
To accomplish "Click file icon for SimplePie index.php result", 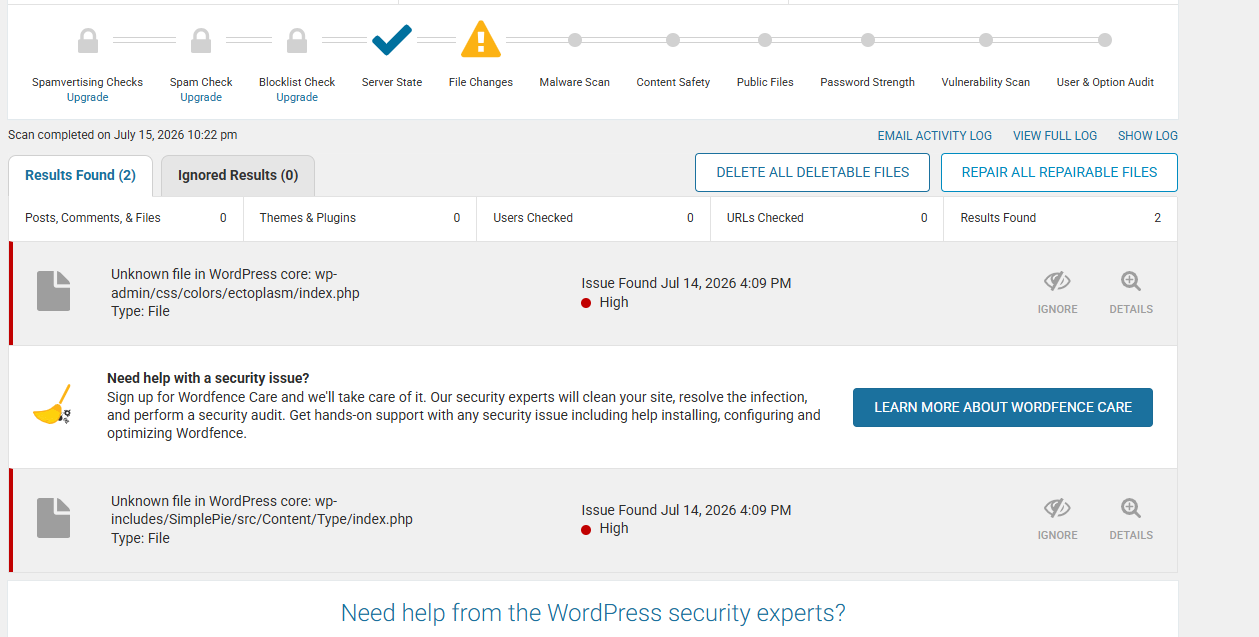I will tap(54, 518).
